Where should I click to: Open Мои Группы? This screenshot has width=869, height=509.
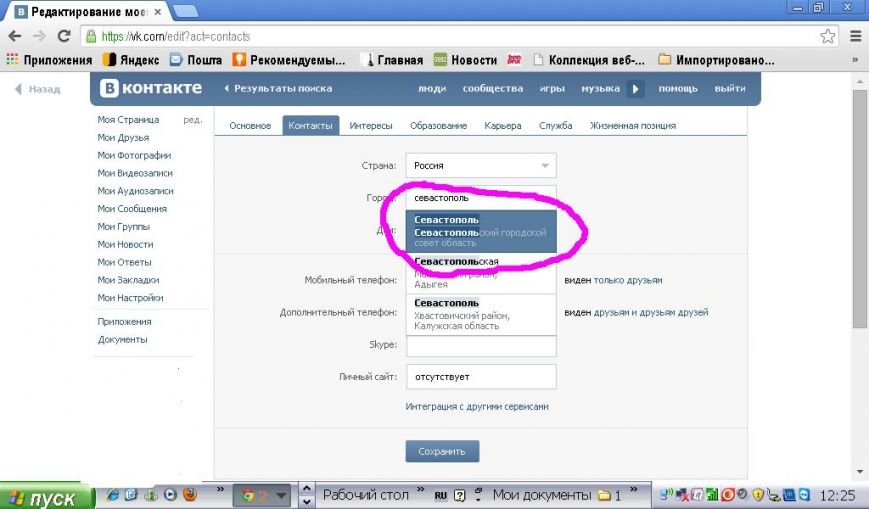124,226
